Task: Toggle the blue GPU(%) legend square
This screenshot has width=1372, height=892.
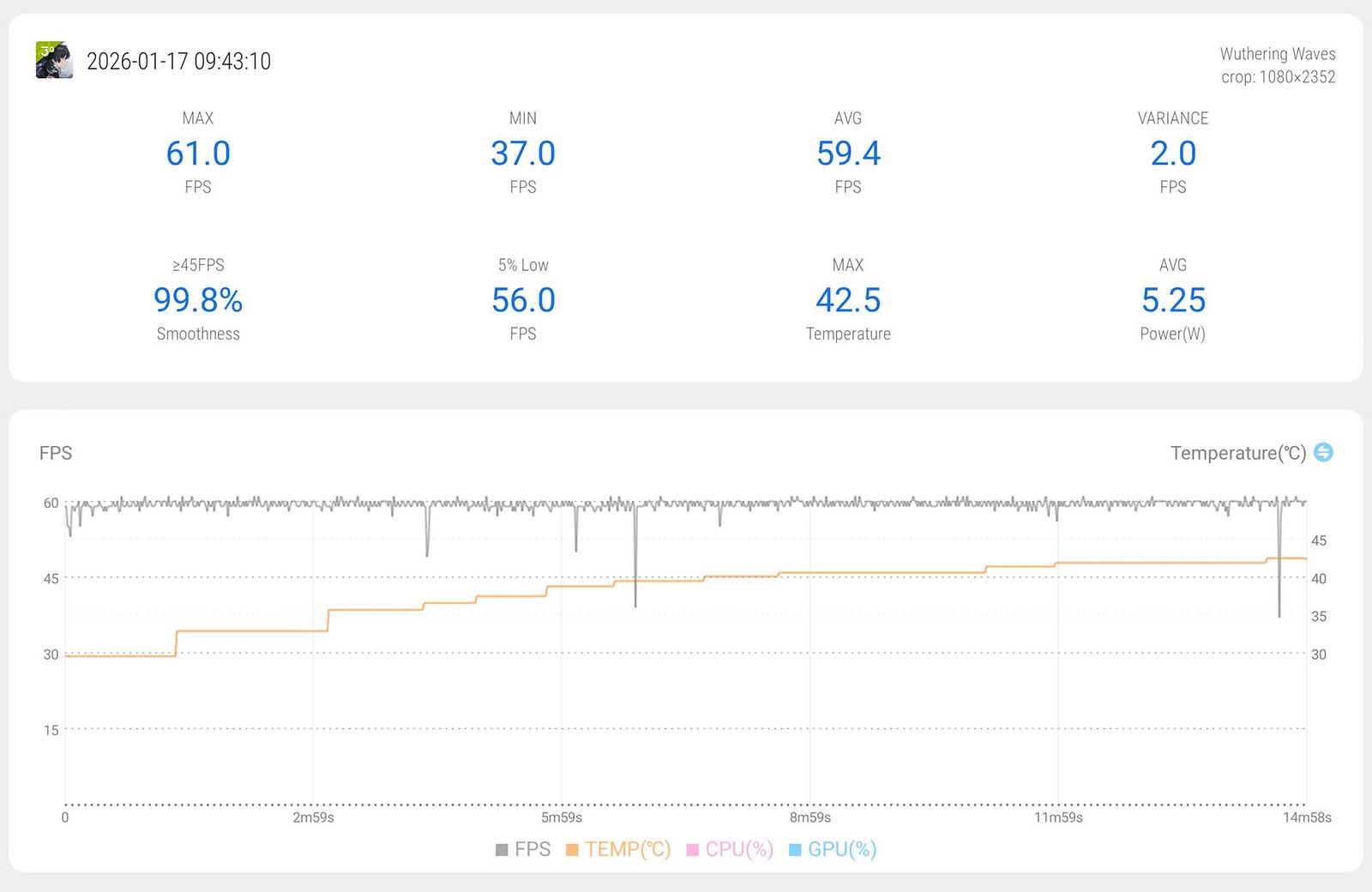Action: (x=795, y=850)
